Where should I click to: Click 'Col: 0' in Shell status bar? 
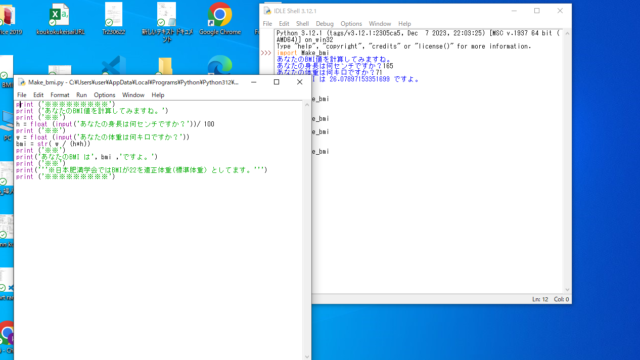pos(561,299)
